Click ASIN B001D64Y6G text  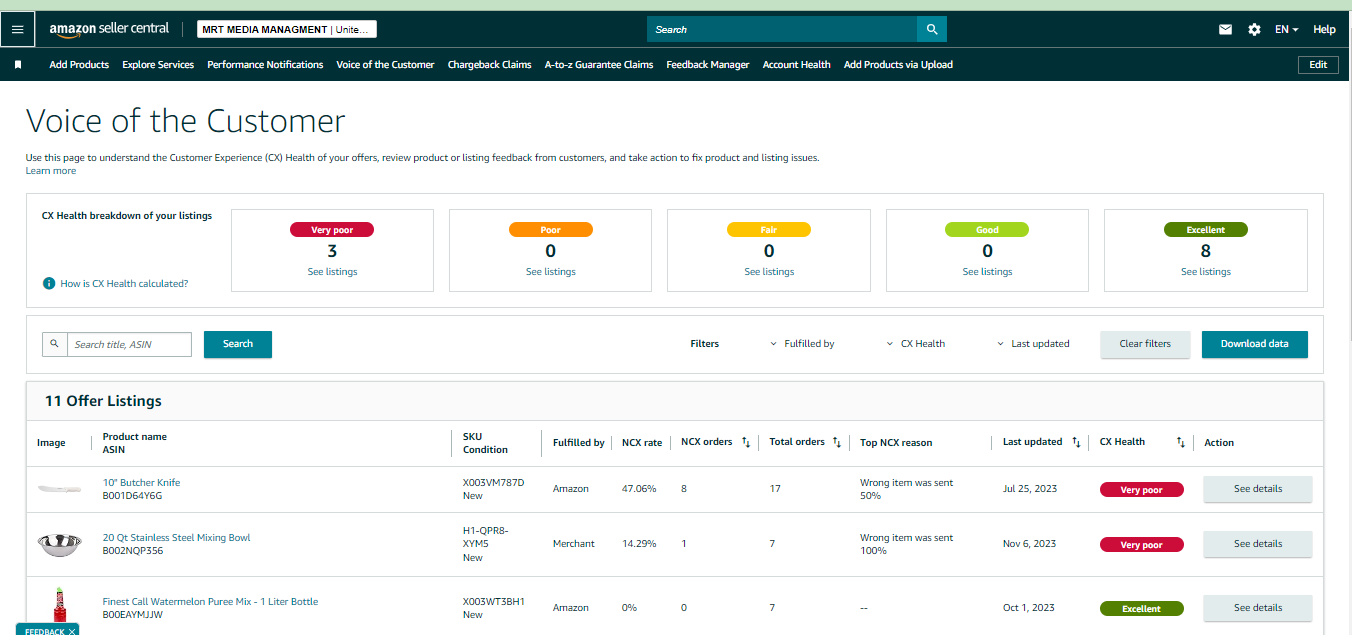pyautogui.click(x=132, y=496)
